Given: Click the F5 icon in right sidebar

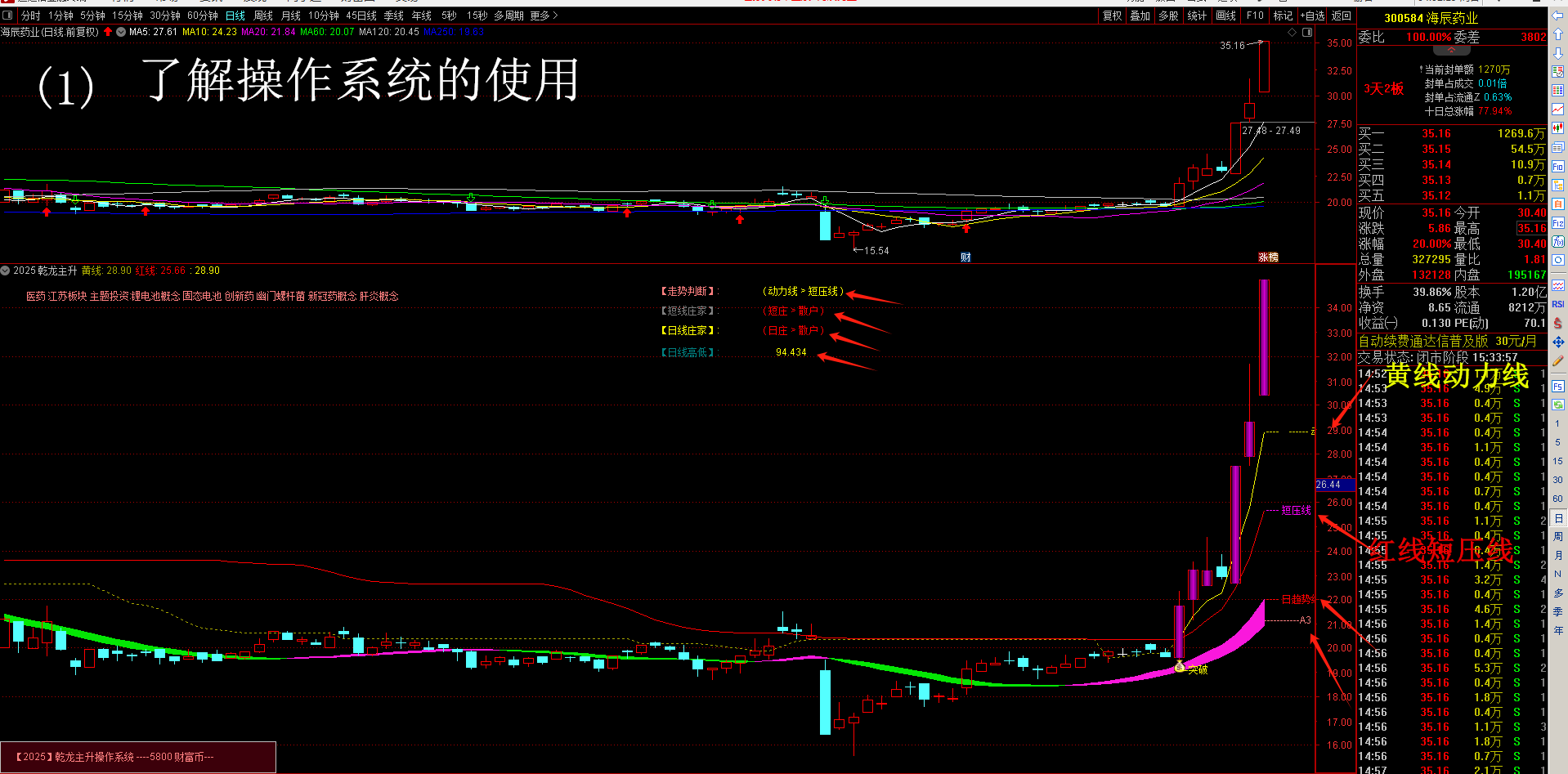Looking at the screenshot, I should pos(1558,387).
